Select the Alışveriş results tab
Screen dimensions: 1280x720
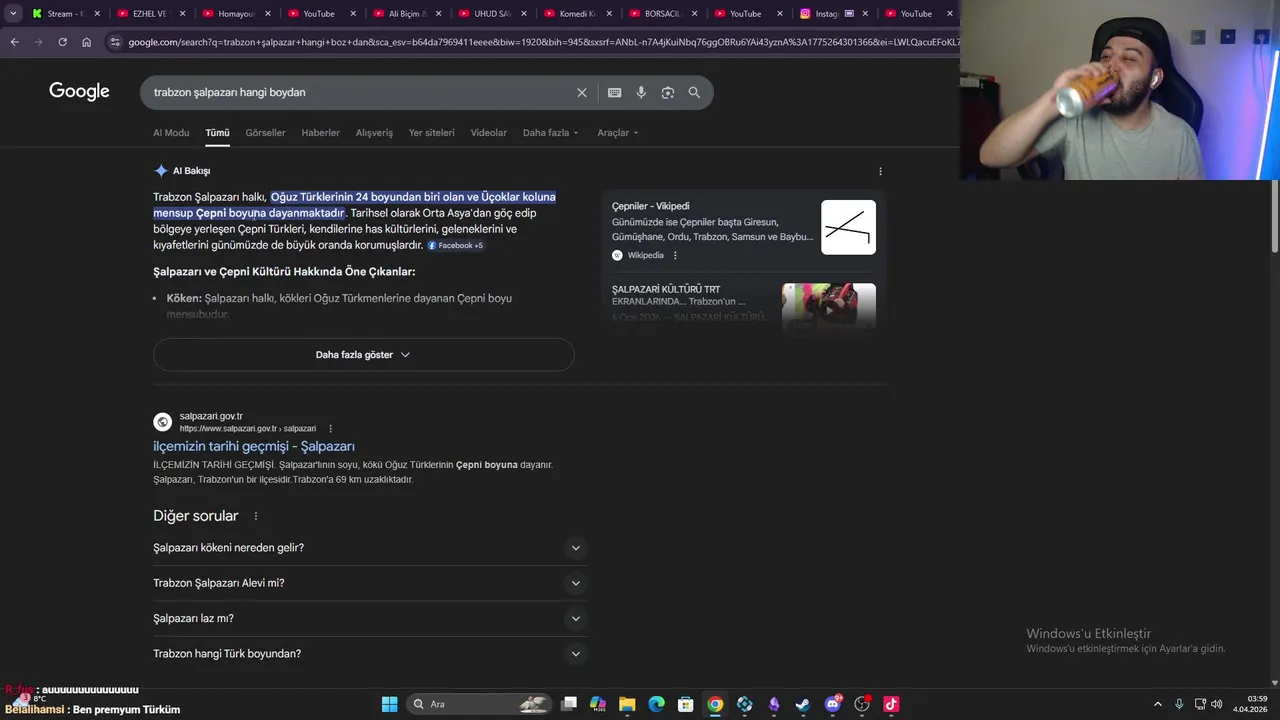click(374, 133)
